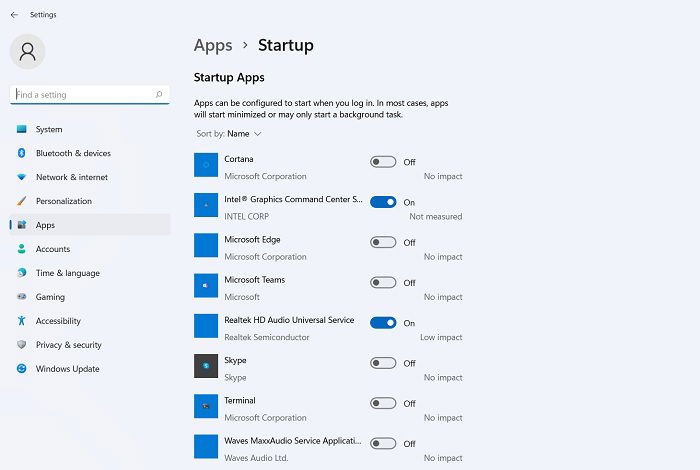
Task: Click the Microsoft Edge name text
Action: (252, 240)
